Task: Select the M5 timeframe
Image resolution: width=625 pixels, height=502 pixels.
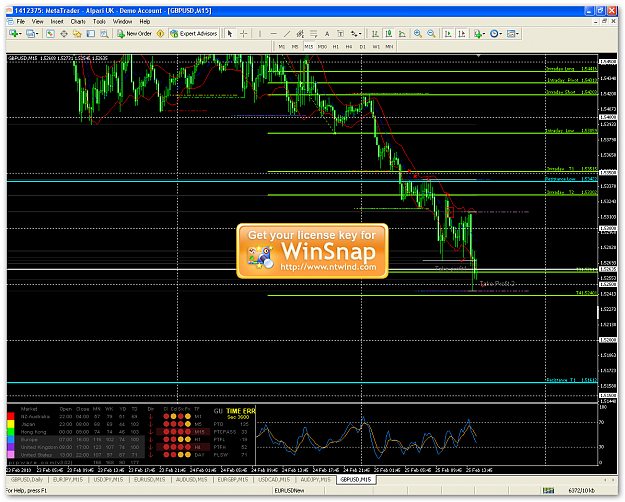Action: click(x=295, y=47)
